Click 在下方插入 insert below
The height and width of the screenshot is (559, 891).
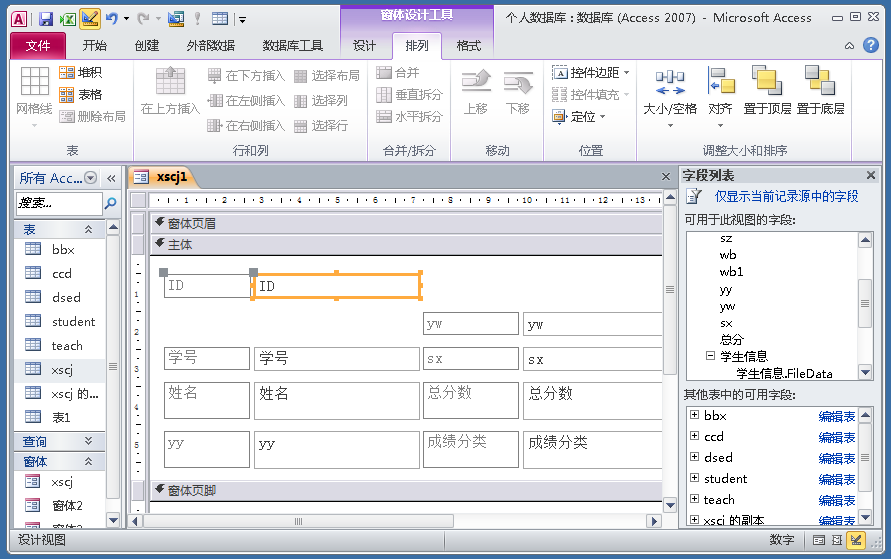(x=246, y=76)
